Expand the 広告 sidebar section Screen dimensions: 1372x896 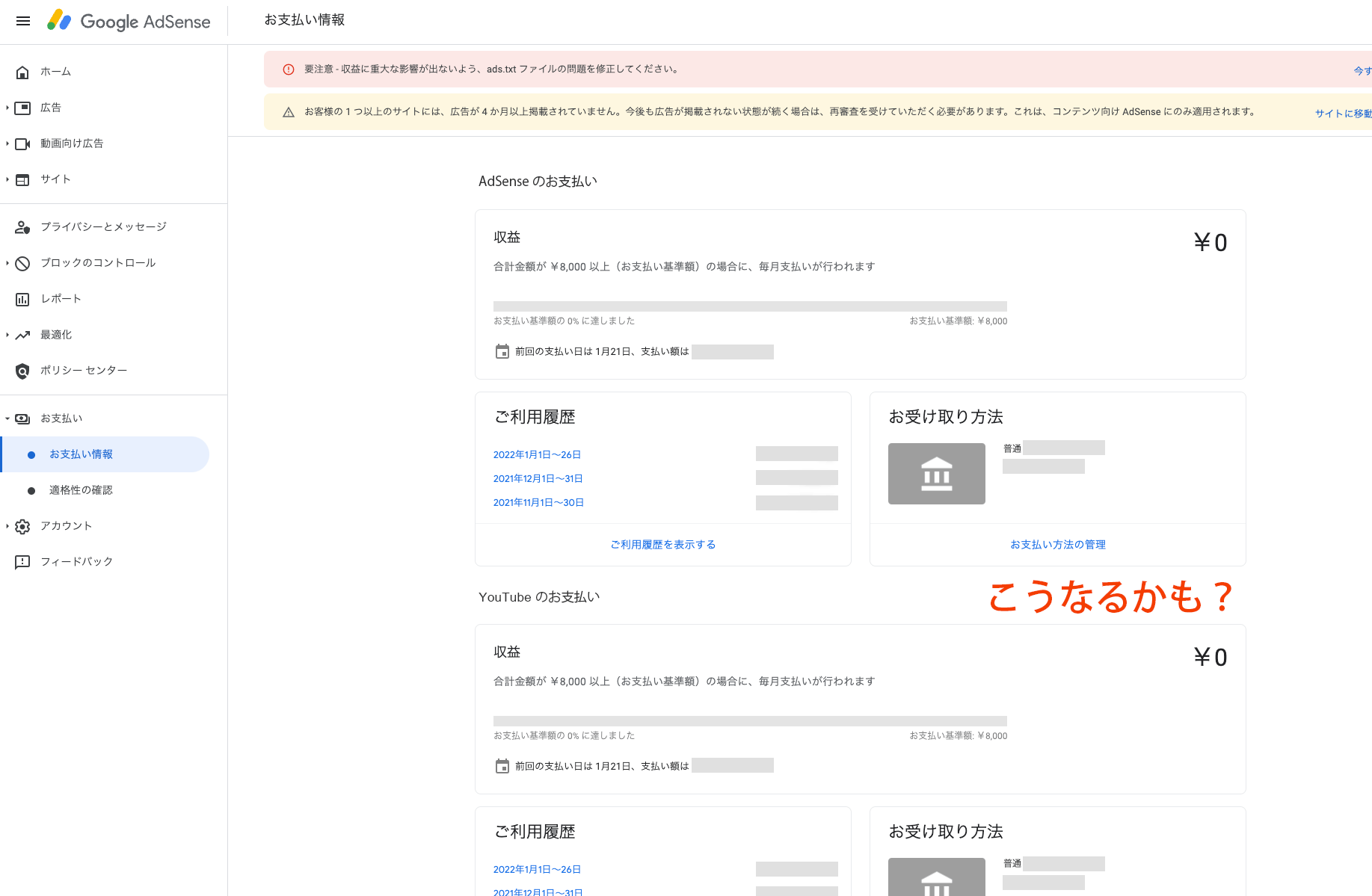7,108
